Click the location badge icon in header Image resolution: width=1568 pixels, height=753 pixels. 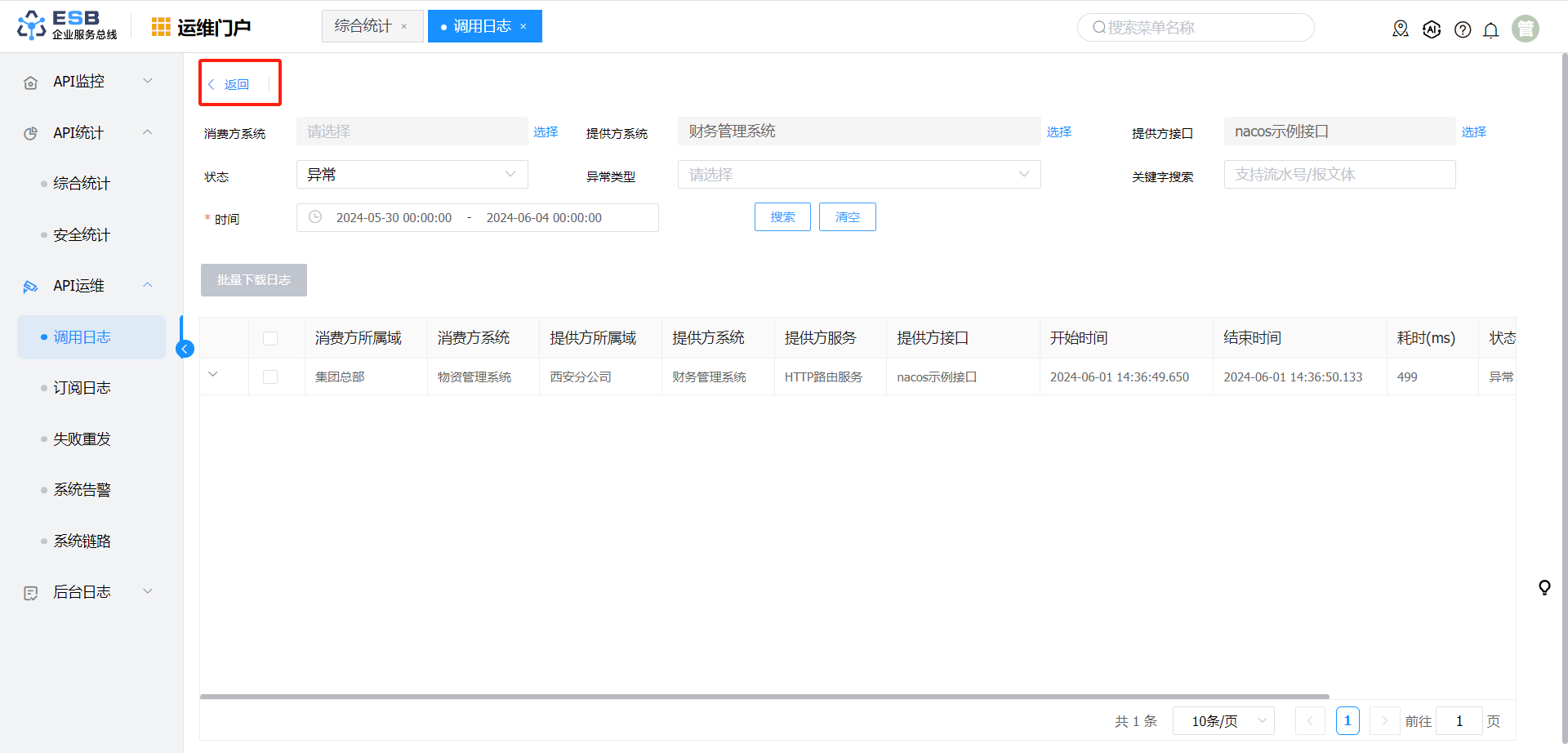[1401, 29]
